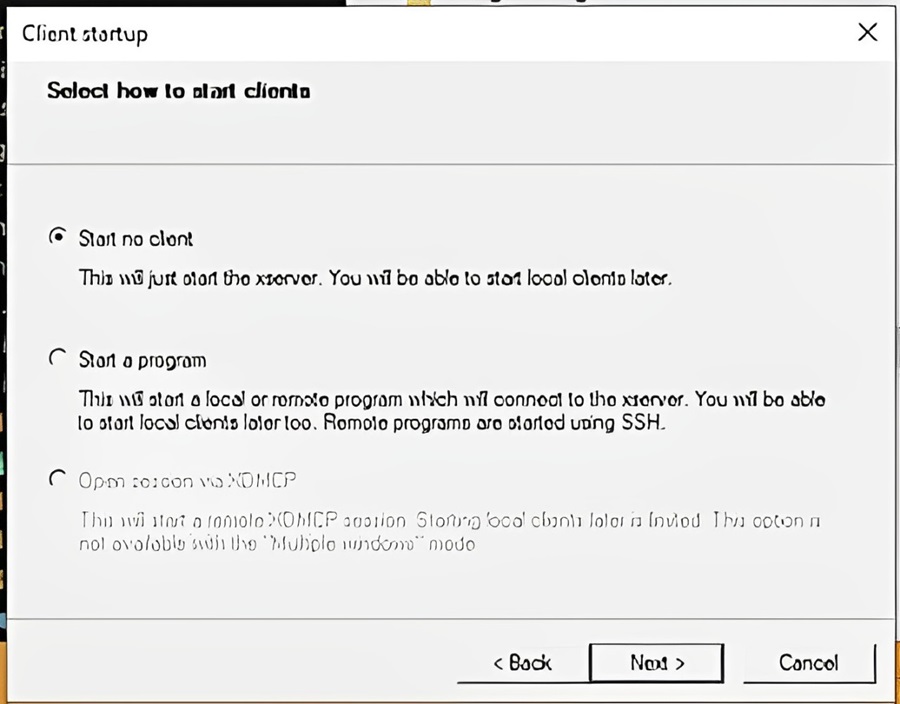Viewport: 900px width, 704px height.
Task: Click the local or remote program description line
Action: 452,399
